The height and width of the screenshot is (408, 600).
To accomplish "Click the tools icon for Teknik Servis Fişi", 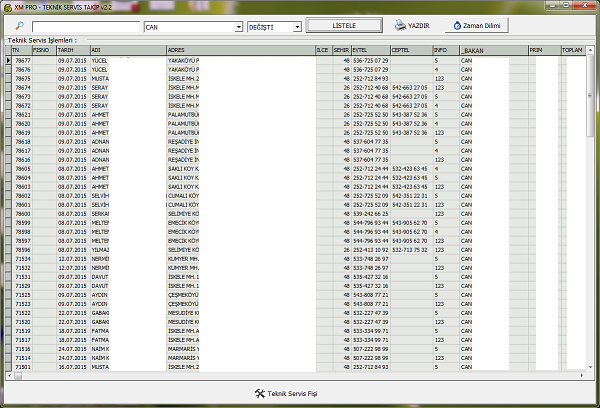I will (x=260, y=392).
